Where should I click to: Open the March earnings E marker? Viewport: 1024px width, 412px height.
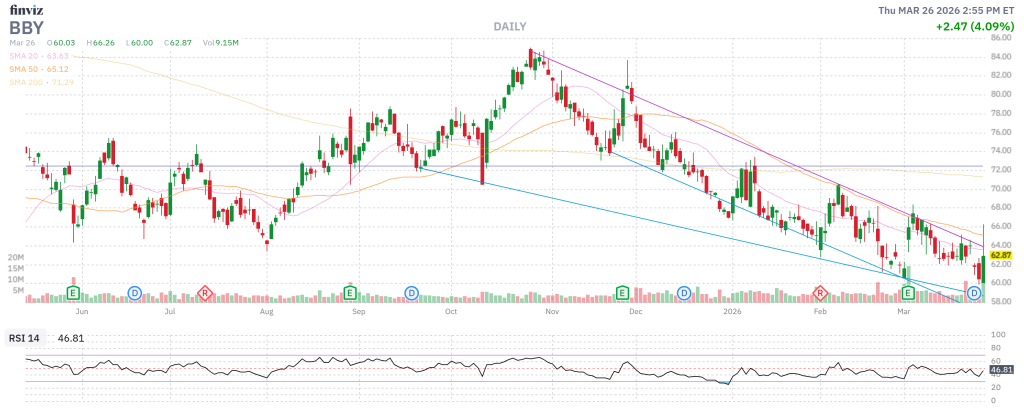click(908, 292)
